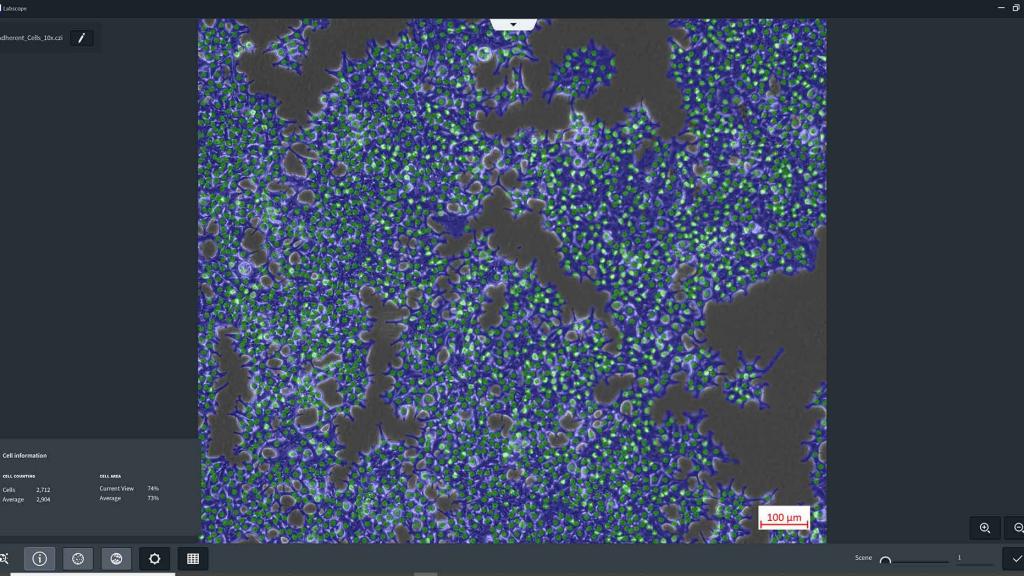The width and height of the screenshot is (1024, 576).
Task: Select the Adherent_Cells_10x.czi file name
Action: 32,38
